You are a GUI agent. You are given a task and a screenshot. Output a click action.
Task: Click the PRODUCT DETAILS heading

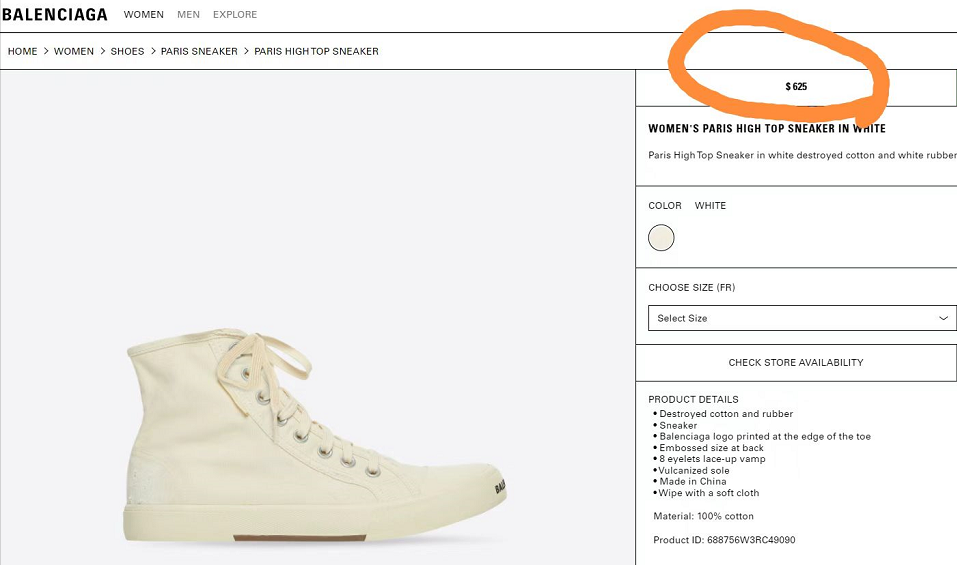pos(693,399)
